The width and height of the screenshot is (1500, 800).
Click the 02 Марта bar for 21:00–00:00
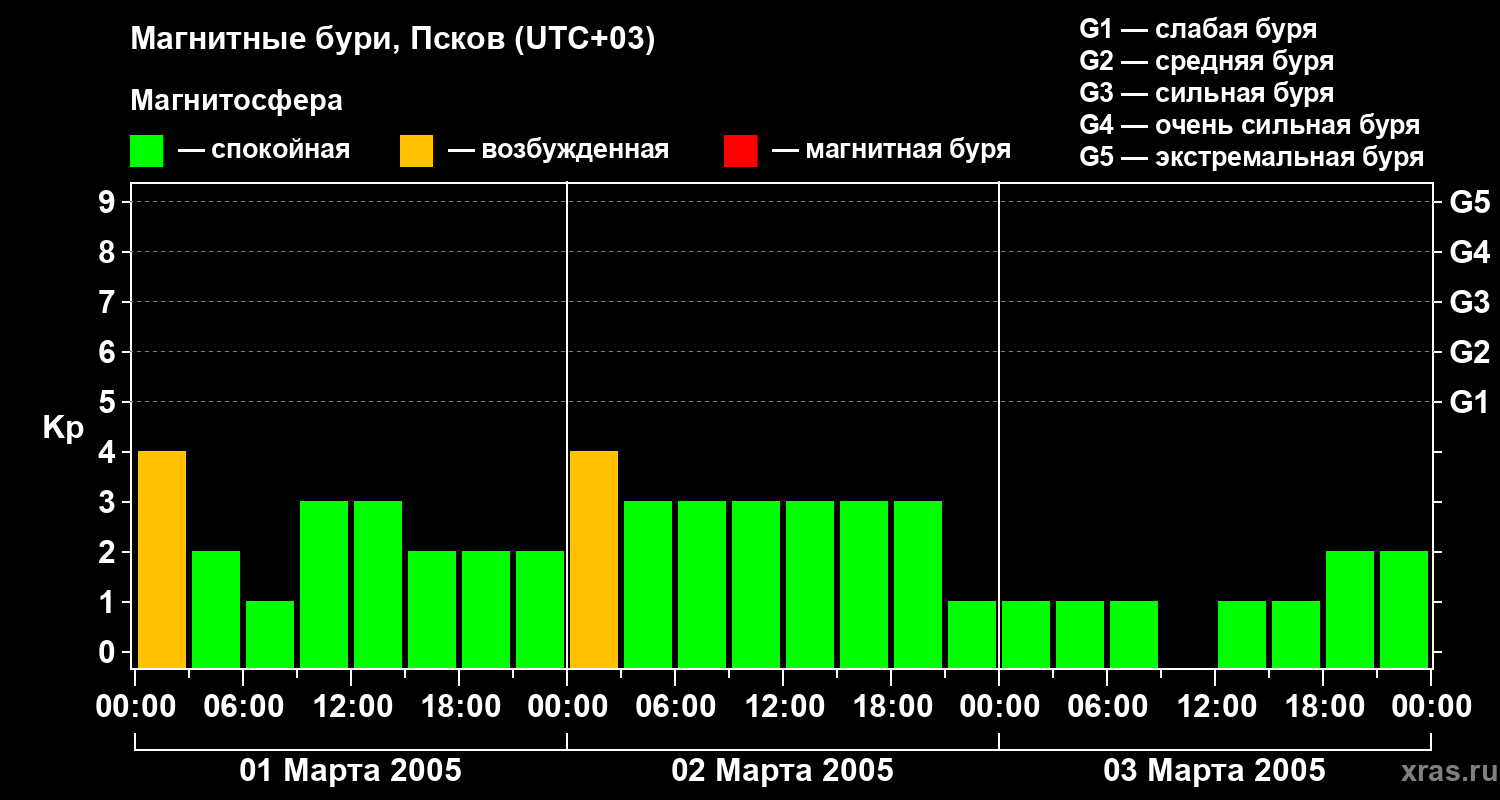[x=972, y=634]
